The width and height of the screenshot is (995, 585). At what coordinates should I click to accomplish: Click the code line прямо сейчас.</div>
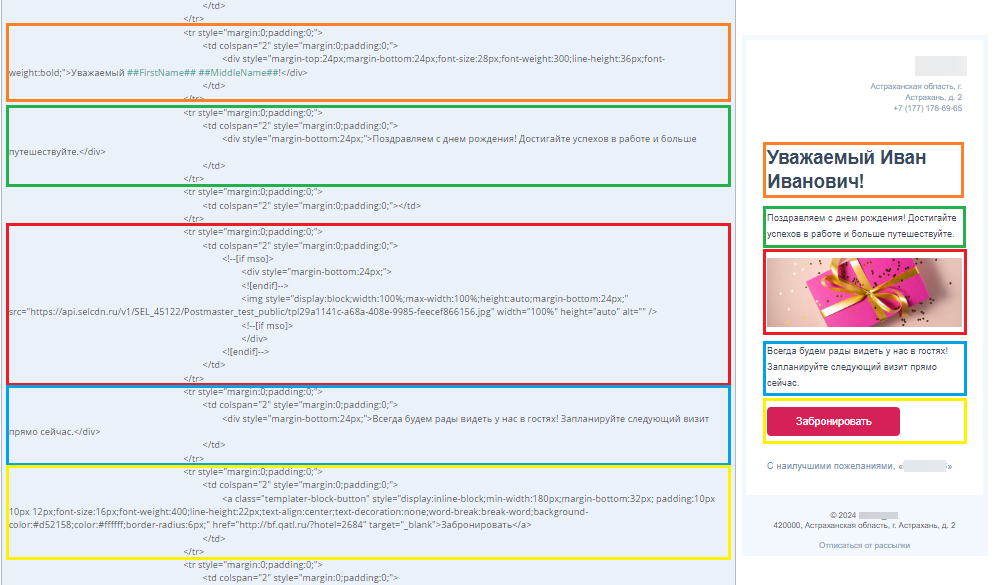point(55,432)
